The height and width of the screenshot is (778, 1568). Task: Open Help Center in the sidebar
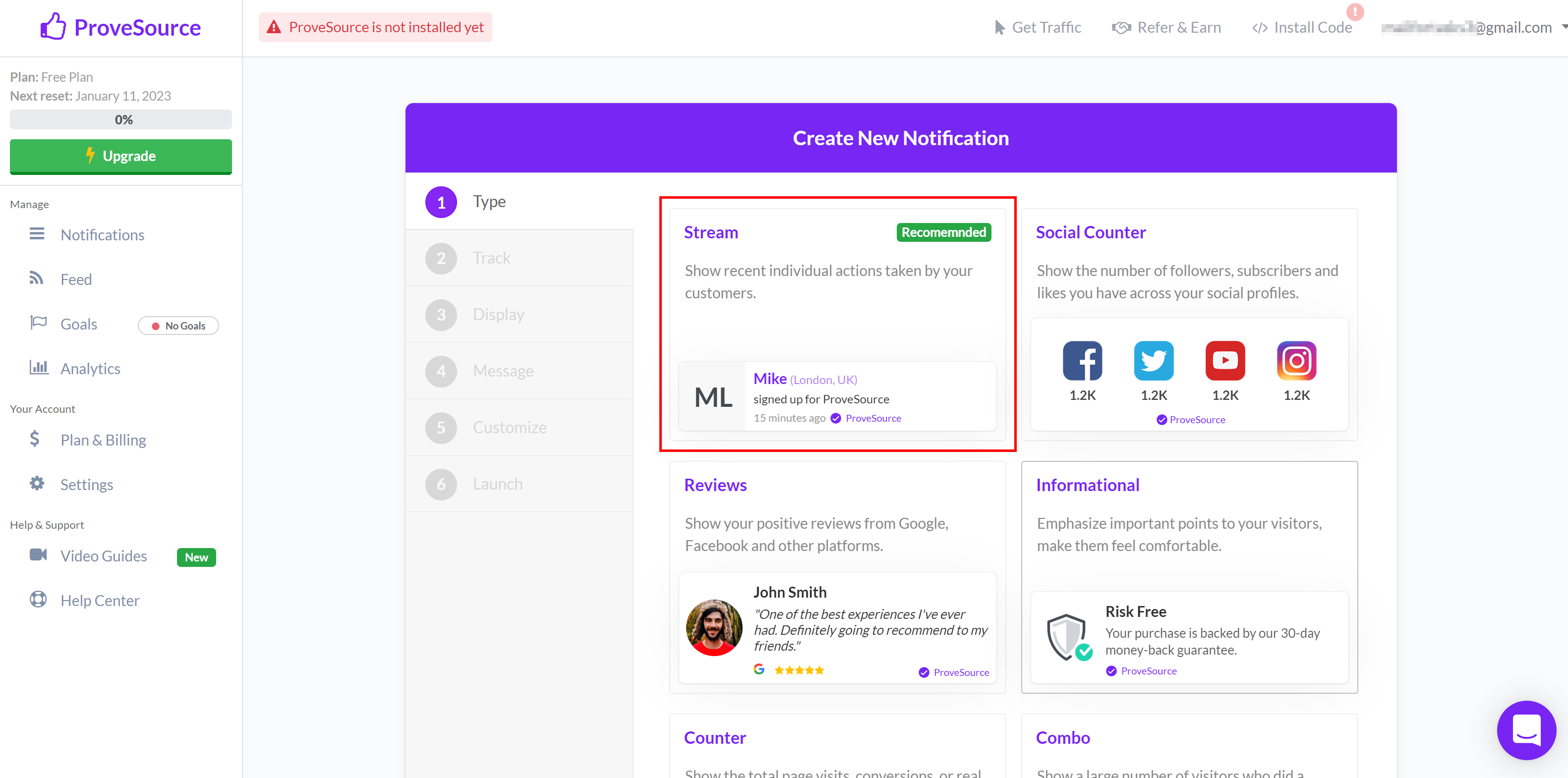click(x=100, y=601)
